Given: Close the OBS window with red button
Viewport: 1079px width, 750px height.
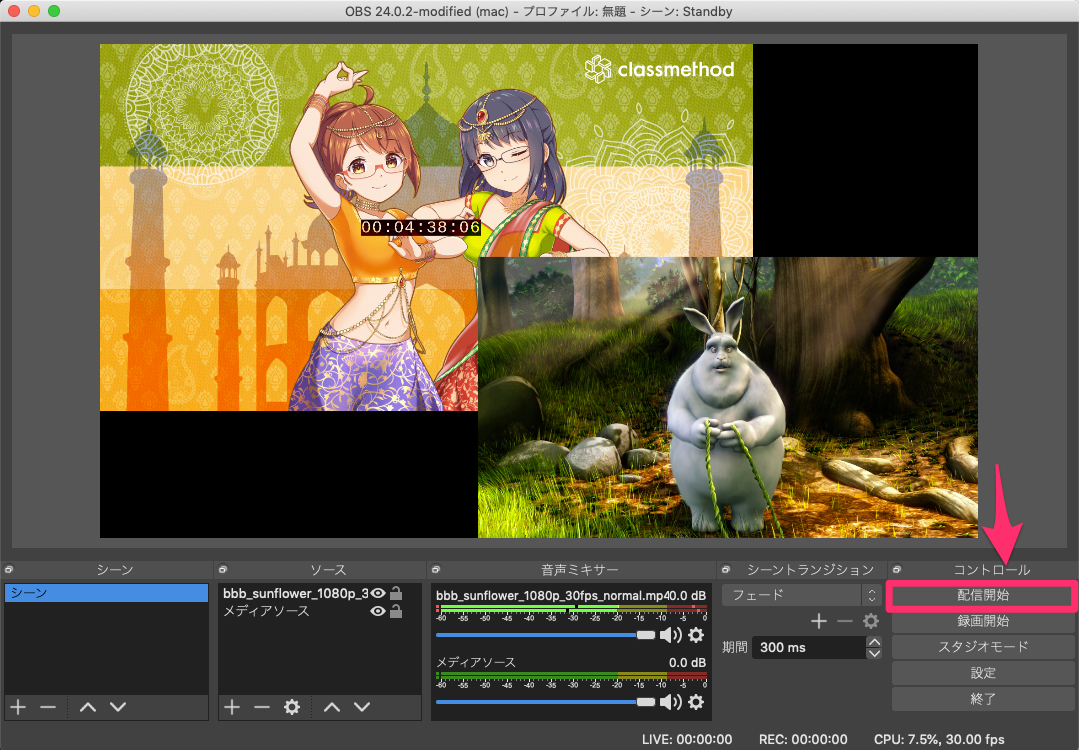Looking at the screenshot, I should [14, 11].
